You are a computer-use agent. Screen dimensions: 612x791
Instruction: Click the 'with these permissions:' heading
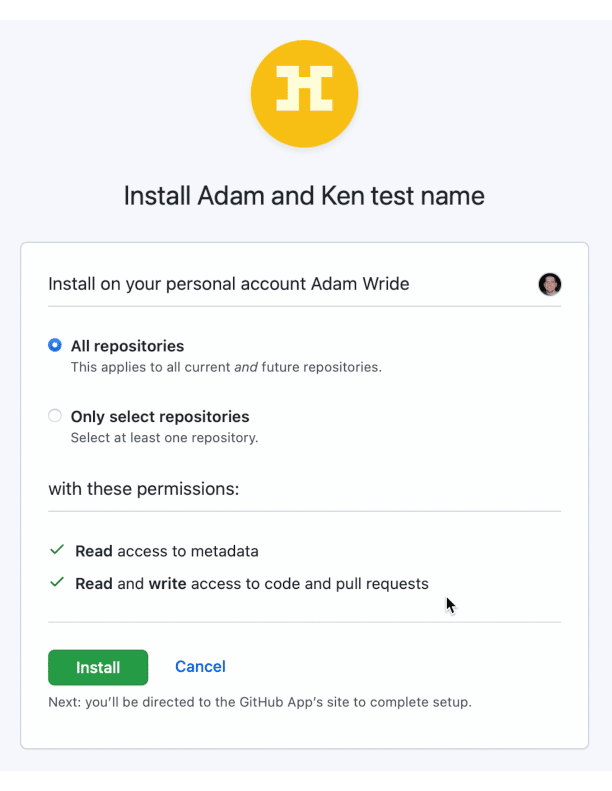144,489
